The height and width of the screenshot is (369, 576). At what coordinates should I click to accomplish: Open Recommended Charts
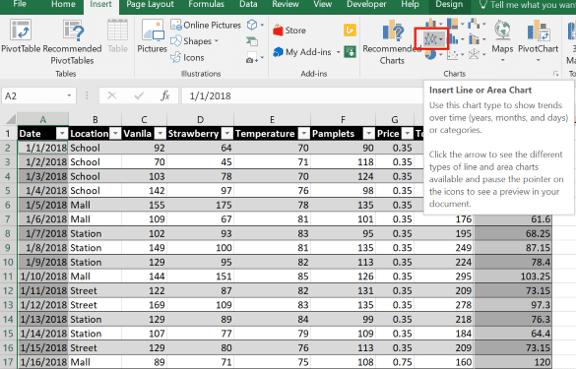pos(392,42)
